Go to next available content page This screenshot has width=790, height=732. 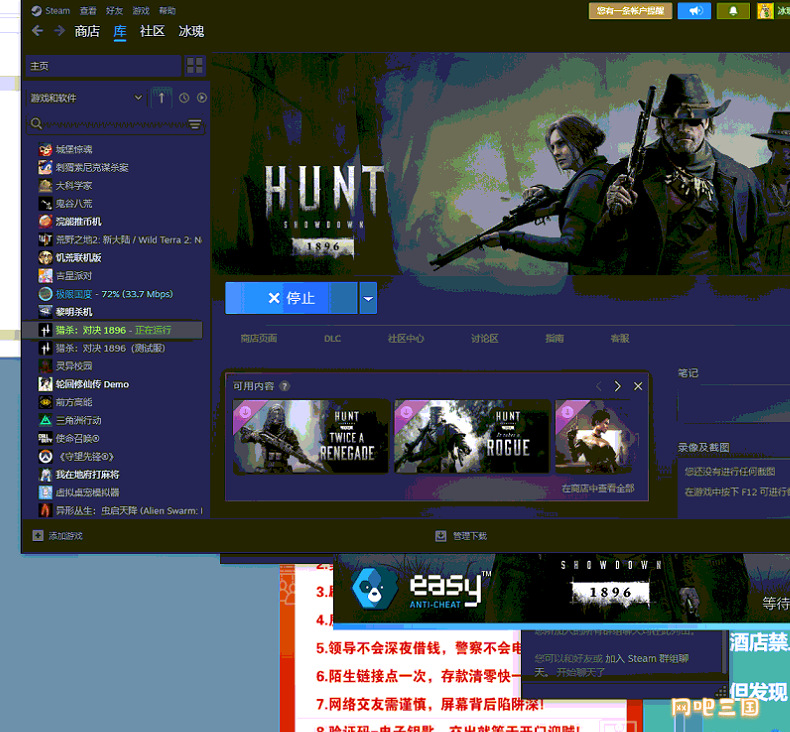(618, 386)
